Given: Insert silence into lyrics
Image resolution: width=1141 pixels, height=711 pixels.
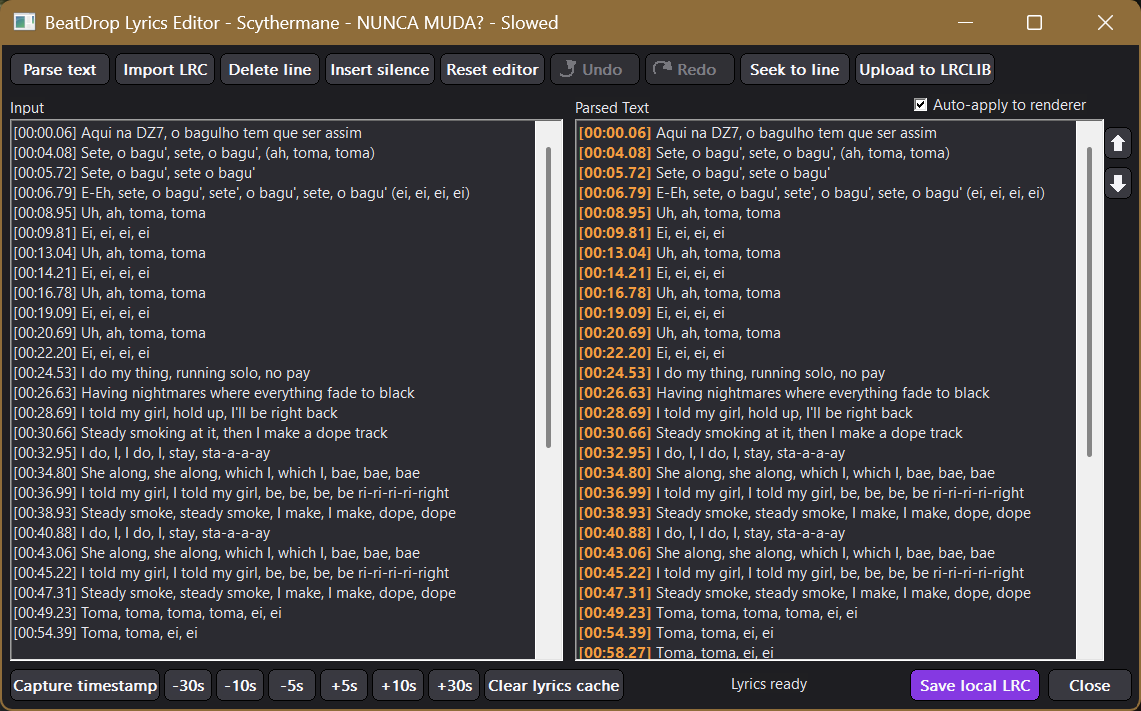Looking at the screenshot, I should [380, 70].
